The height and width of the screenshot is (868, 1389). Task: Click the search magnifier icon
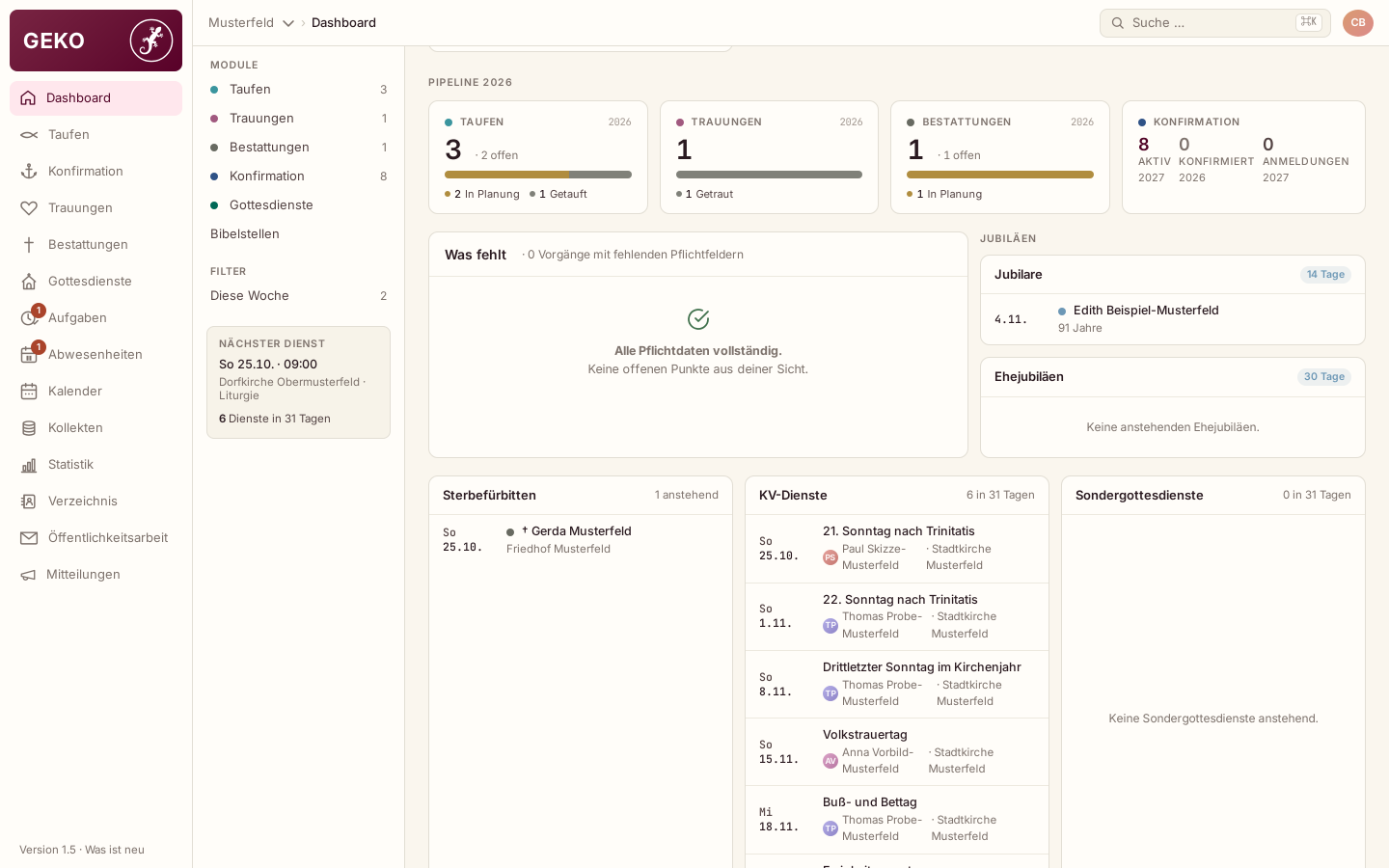(1118, 23)
